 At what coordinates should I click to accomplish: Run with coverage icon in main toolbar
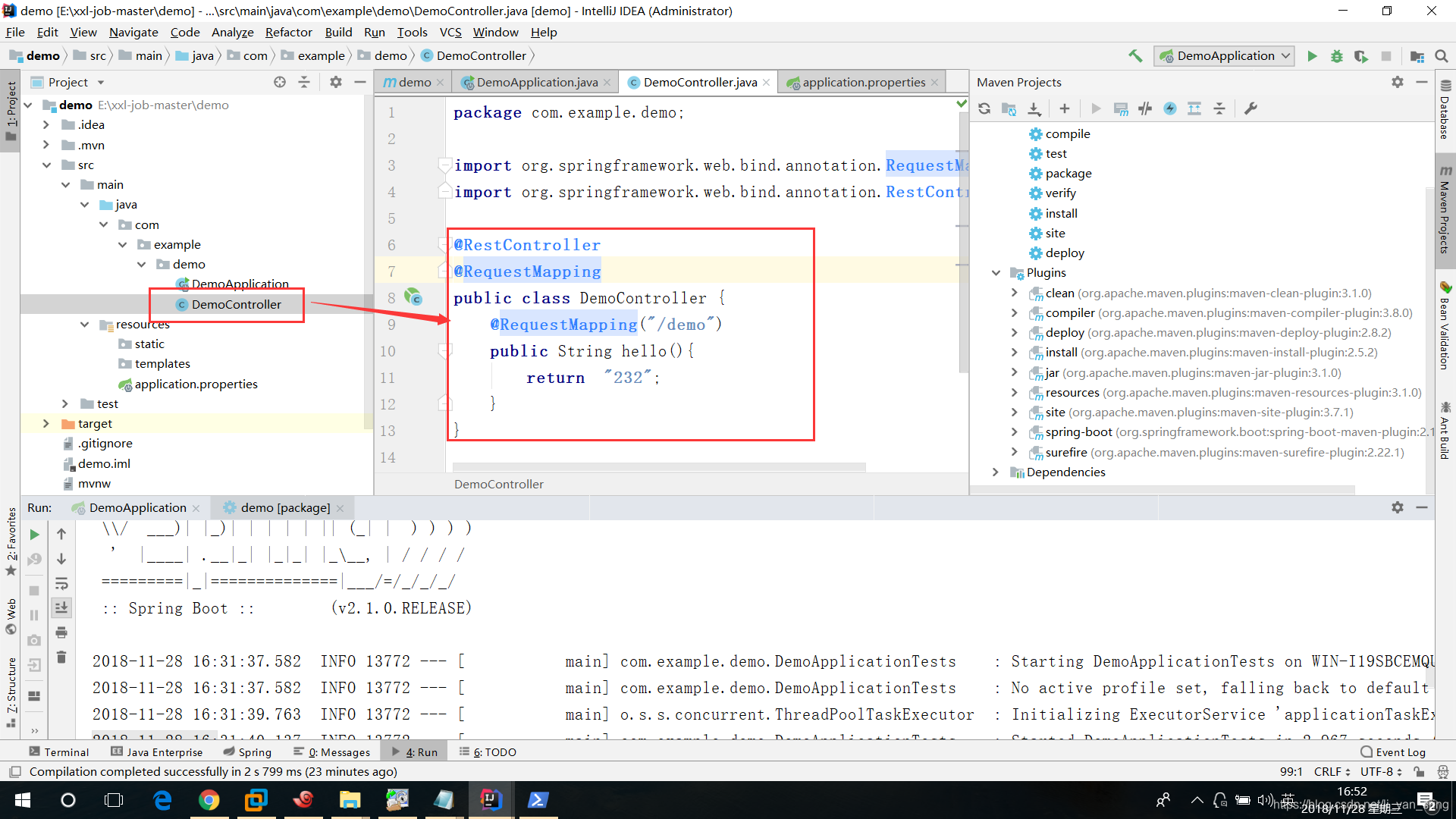[1361, 56]
